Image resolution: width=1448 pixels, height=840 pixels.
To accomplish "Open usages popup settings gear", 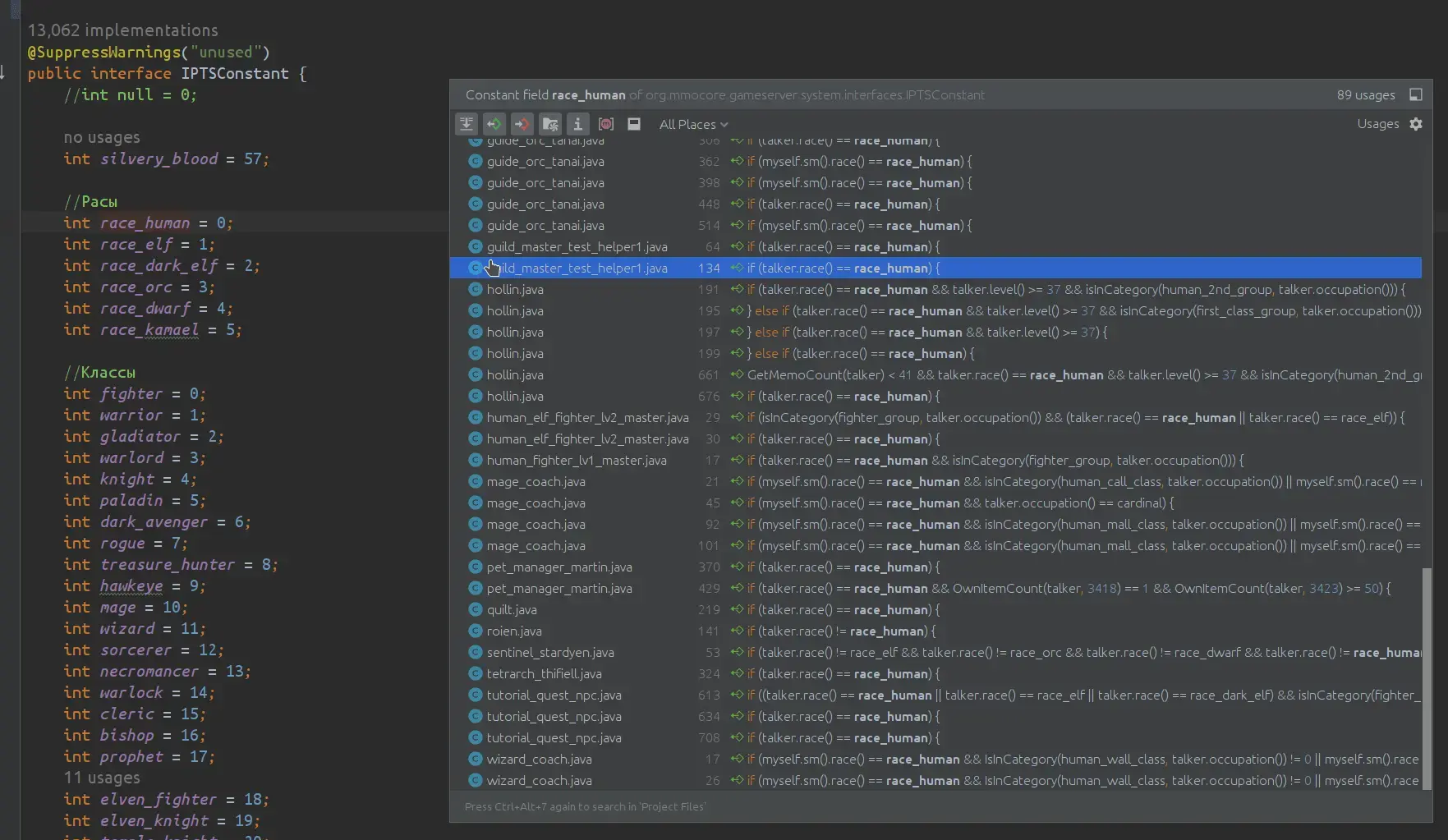I will pyautogui.click(x=1416, y=124).
